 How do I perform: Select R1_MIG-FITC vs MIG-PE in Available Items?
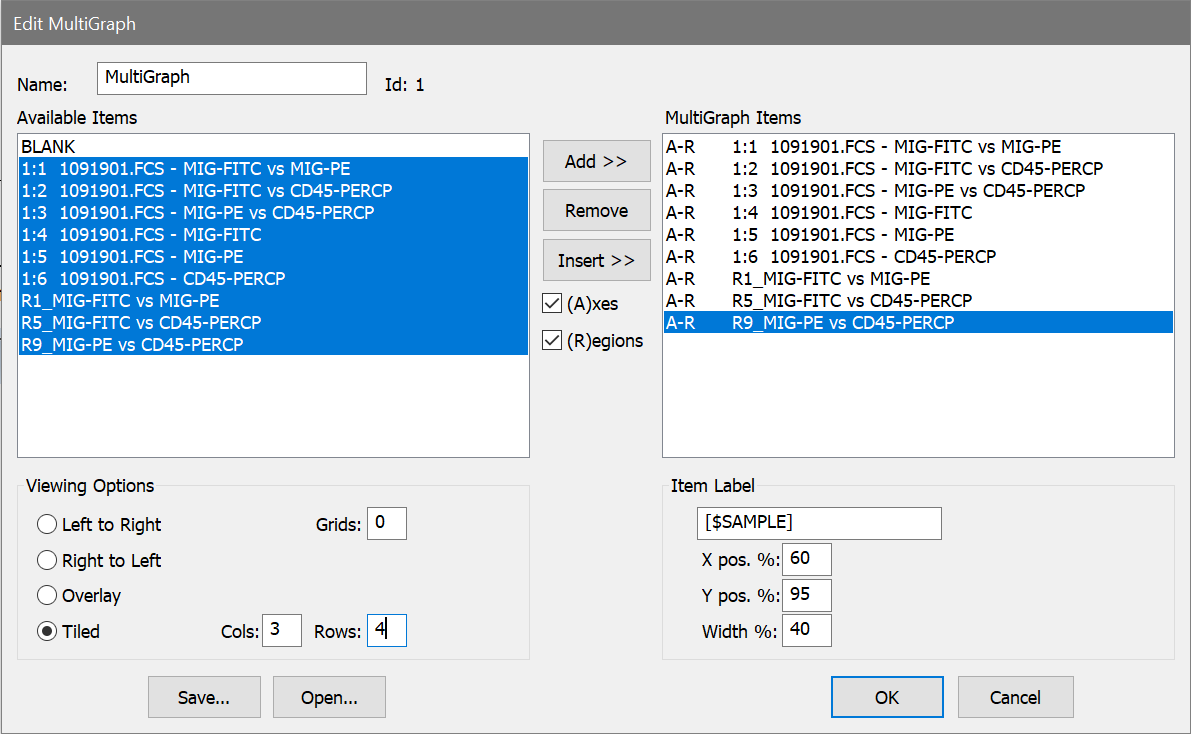click(x=273, y=301)
